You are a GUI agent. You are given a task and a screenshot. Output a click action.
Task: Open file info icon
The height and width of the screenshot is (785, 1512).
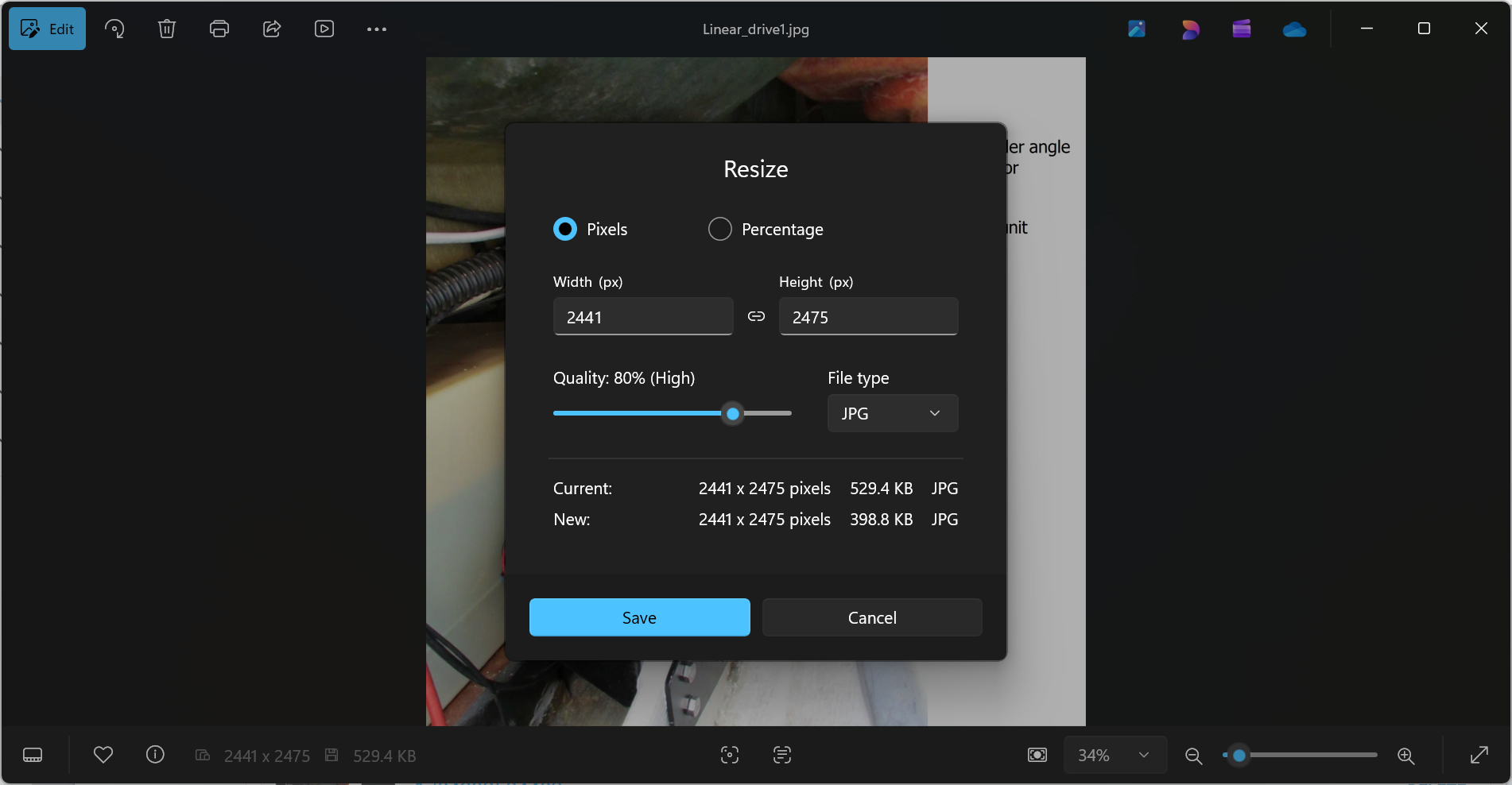155,755
